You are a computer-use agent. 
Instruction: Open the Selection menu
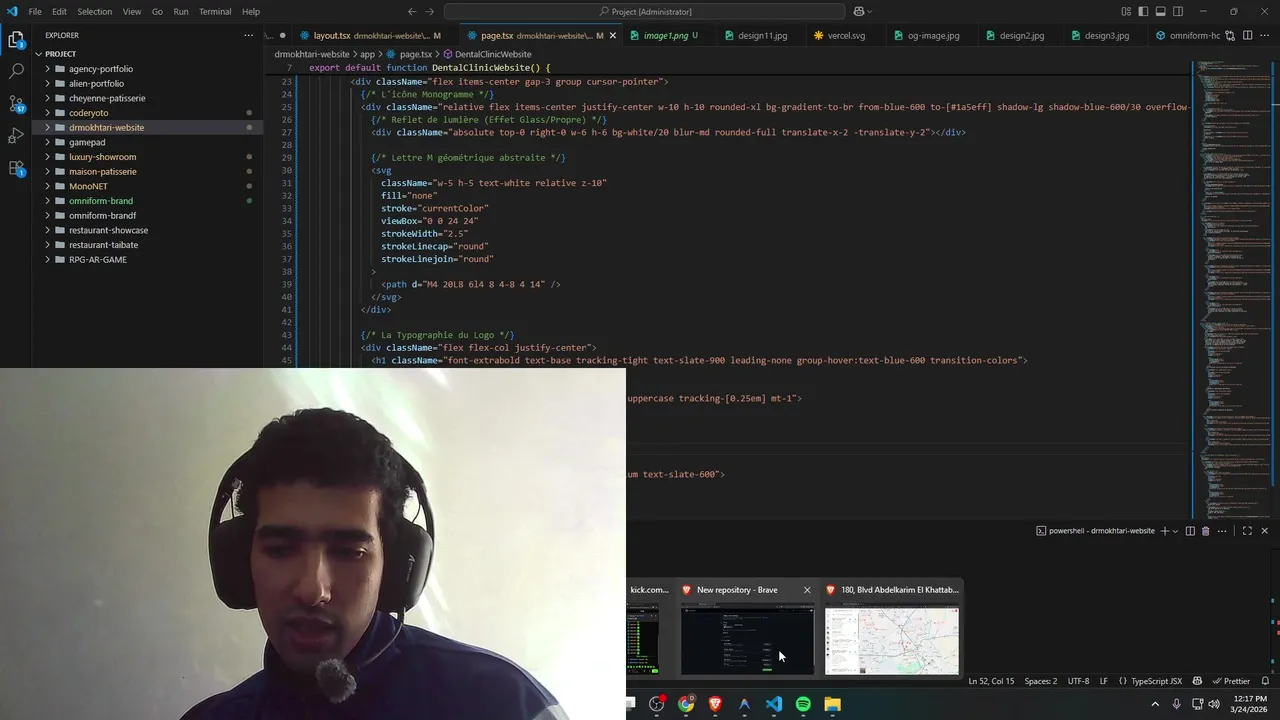(x=94, y=11)
